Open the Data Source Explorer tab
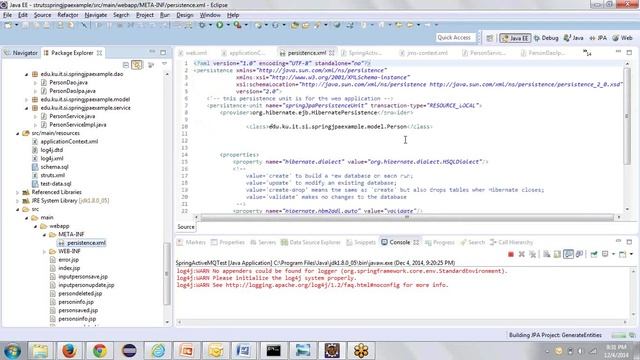The image size is (640, 360). pos(310,242)
